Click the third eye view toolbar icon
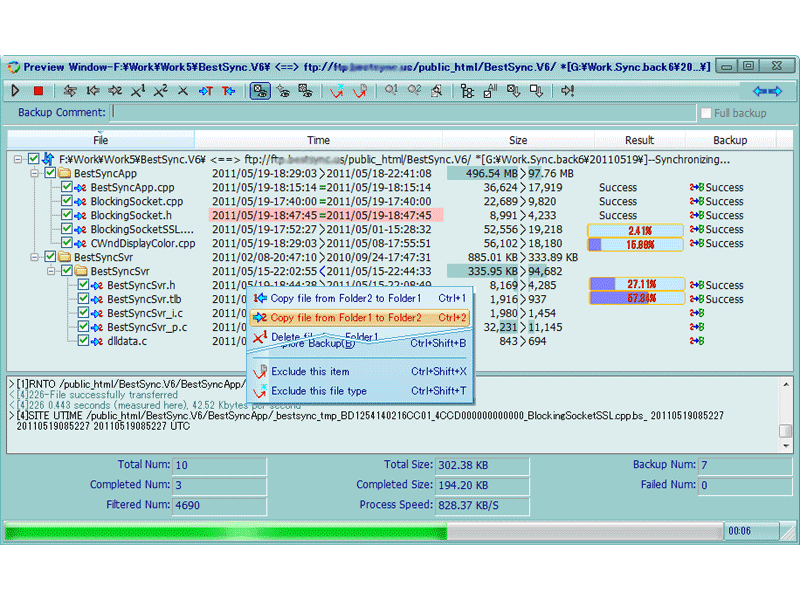800x600 pixels. click(305, 91)
